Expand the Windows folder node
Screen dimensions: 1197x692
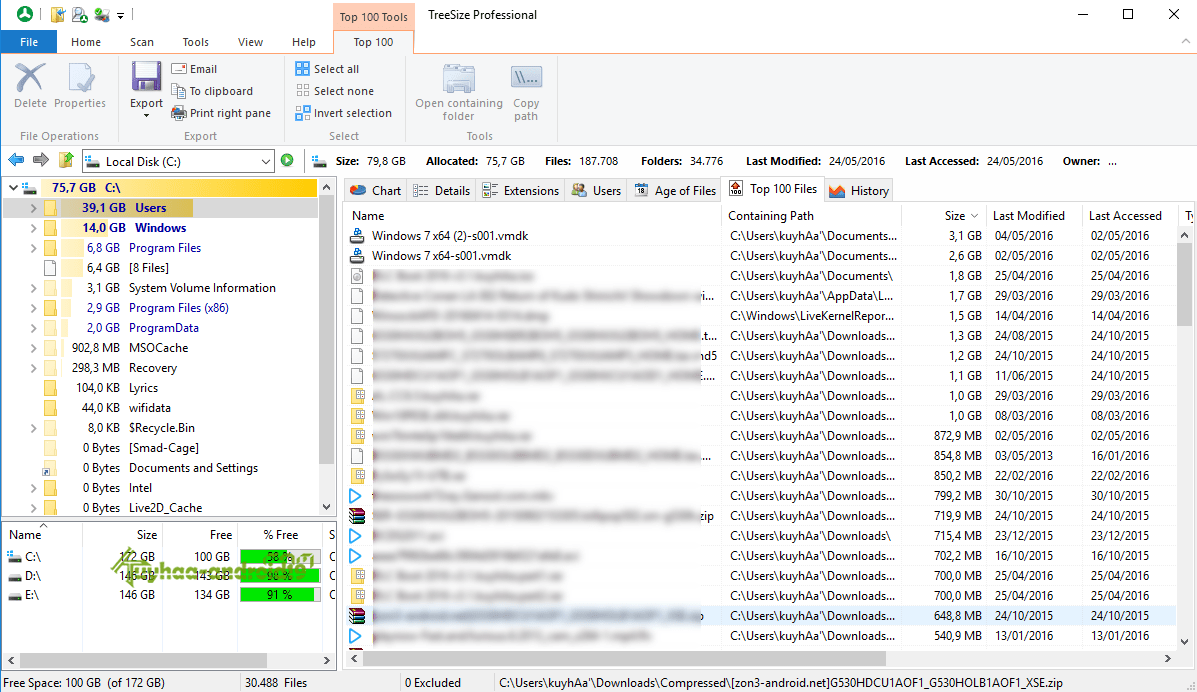(33, 228)
